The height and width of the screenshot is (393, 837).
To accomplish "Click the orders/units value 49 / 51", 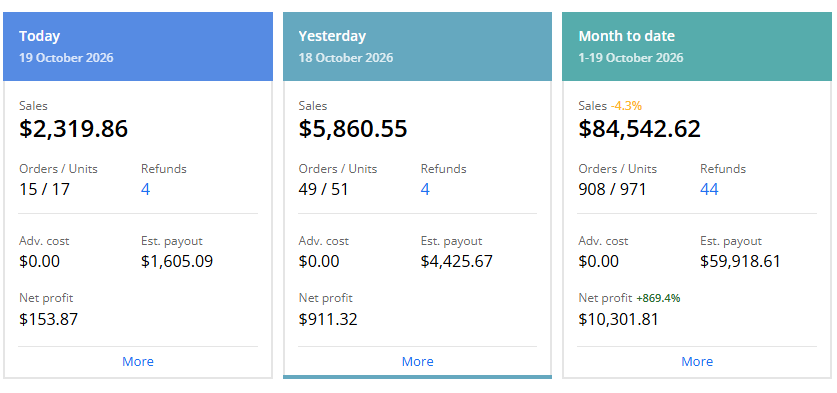I will (323, 189).
